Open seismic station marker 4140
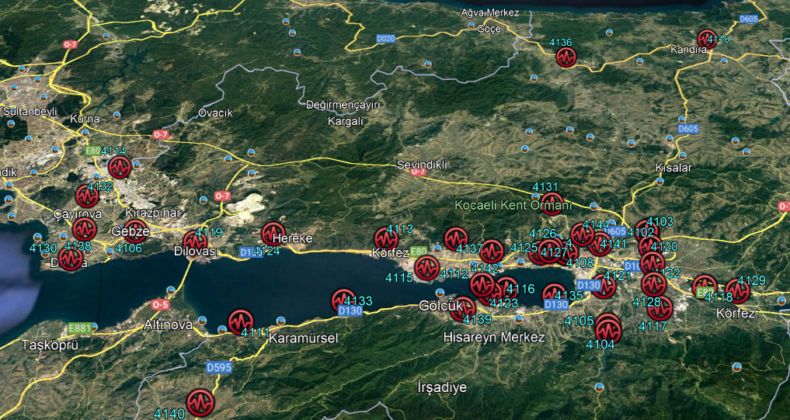Viewport: 790px width, 420px height. [x=200, y=402]
